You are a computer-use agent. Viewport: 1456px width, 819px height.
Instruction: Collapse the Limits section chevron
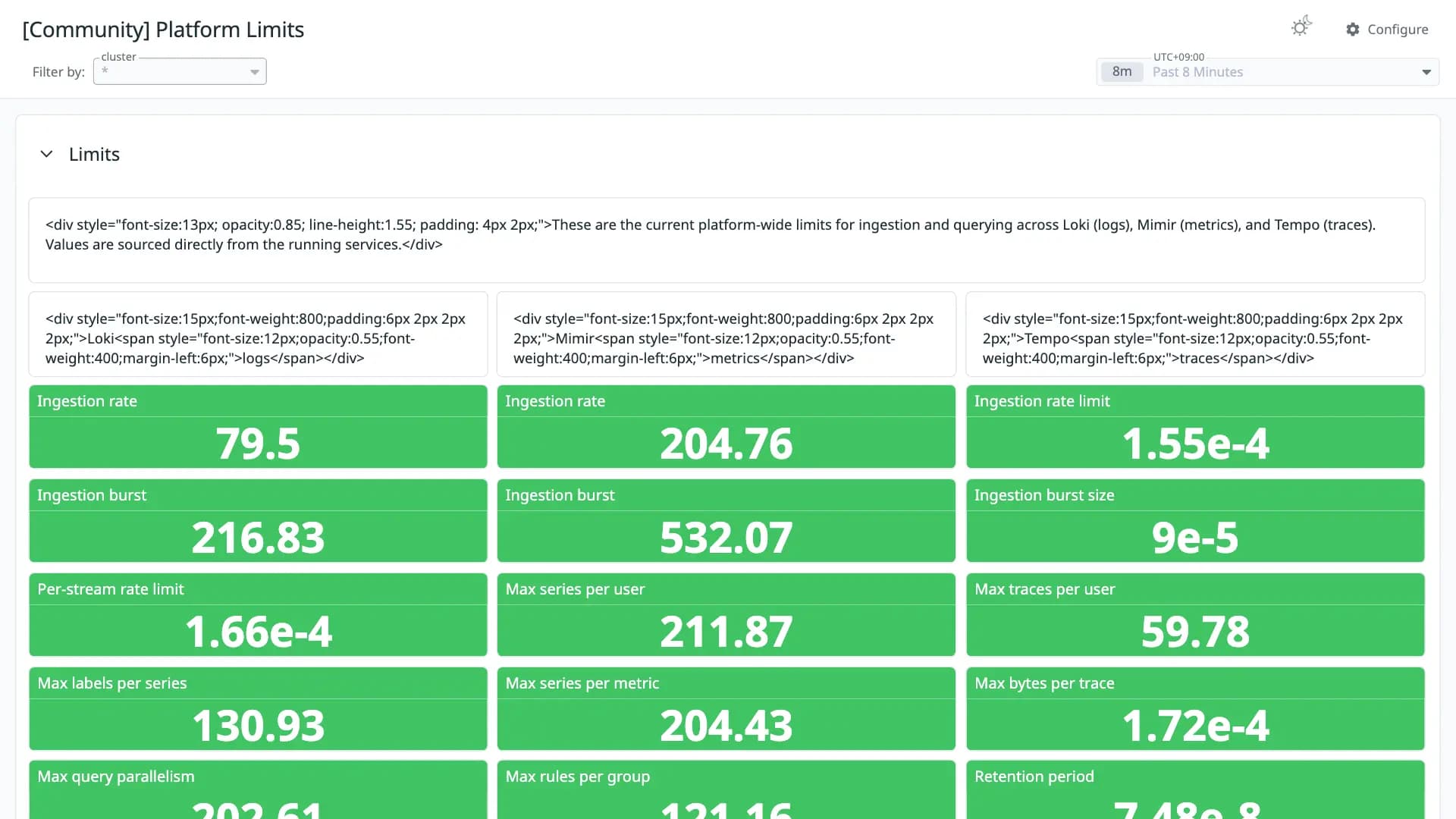46,154
